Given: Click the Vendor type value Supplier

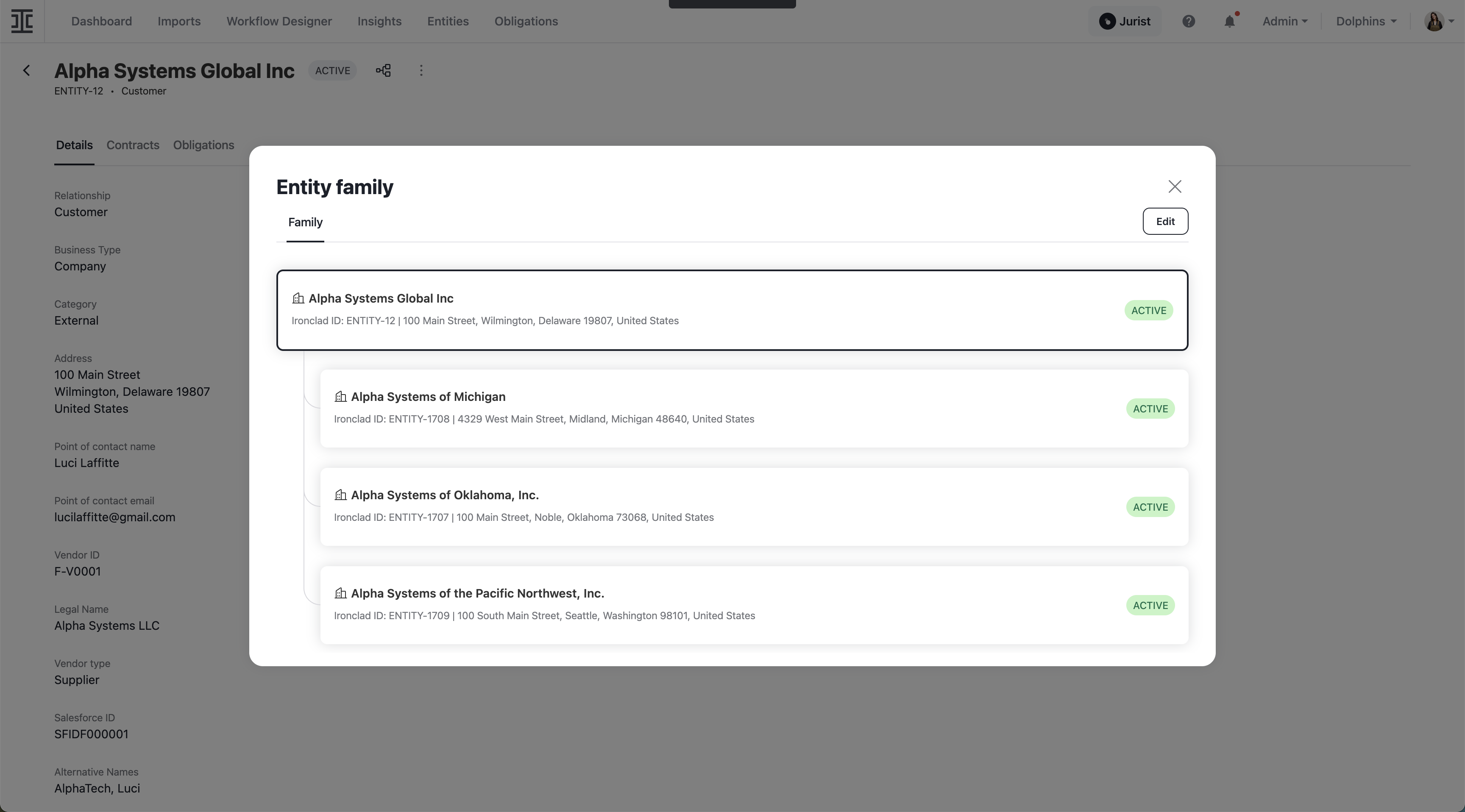Looking at the screenshot, I should pos(77,680).
